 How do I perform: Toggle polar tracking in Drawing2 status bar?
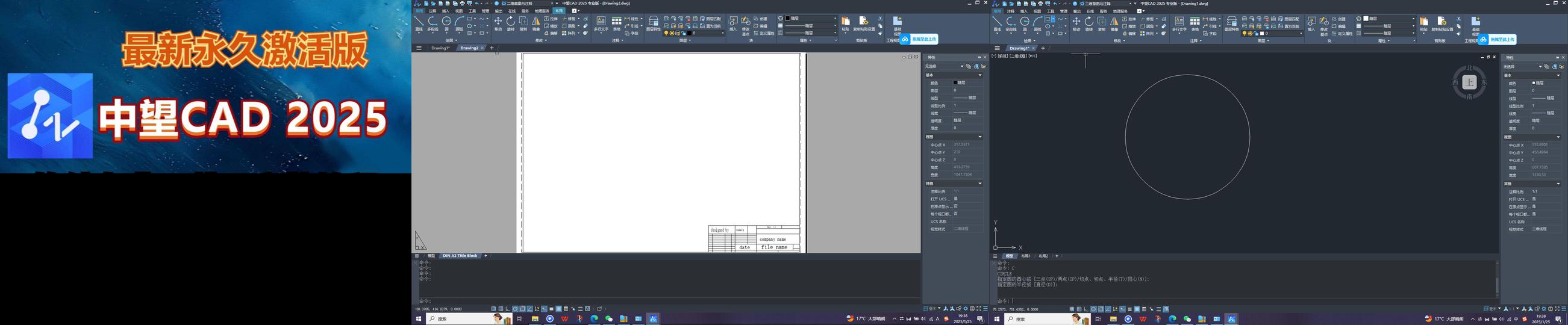(x=516, y=309)
